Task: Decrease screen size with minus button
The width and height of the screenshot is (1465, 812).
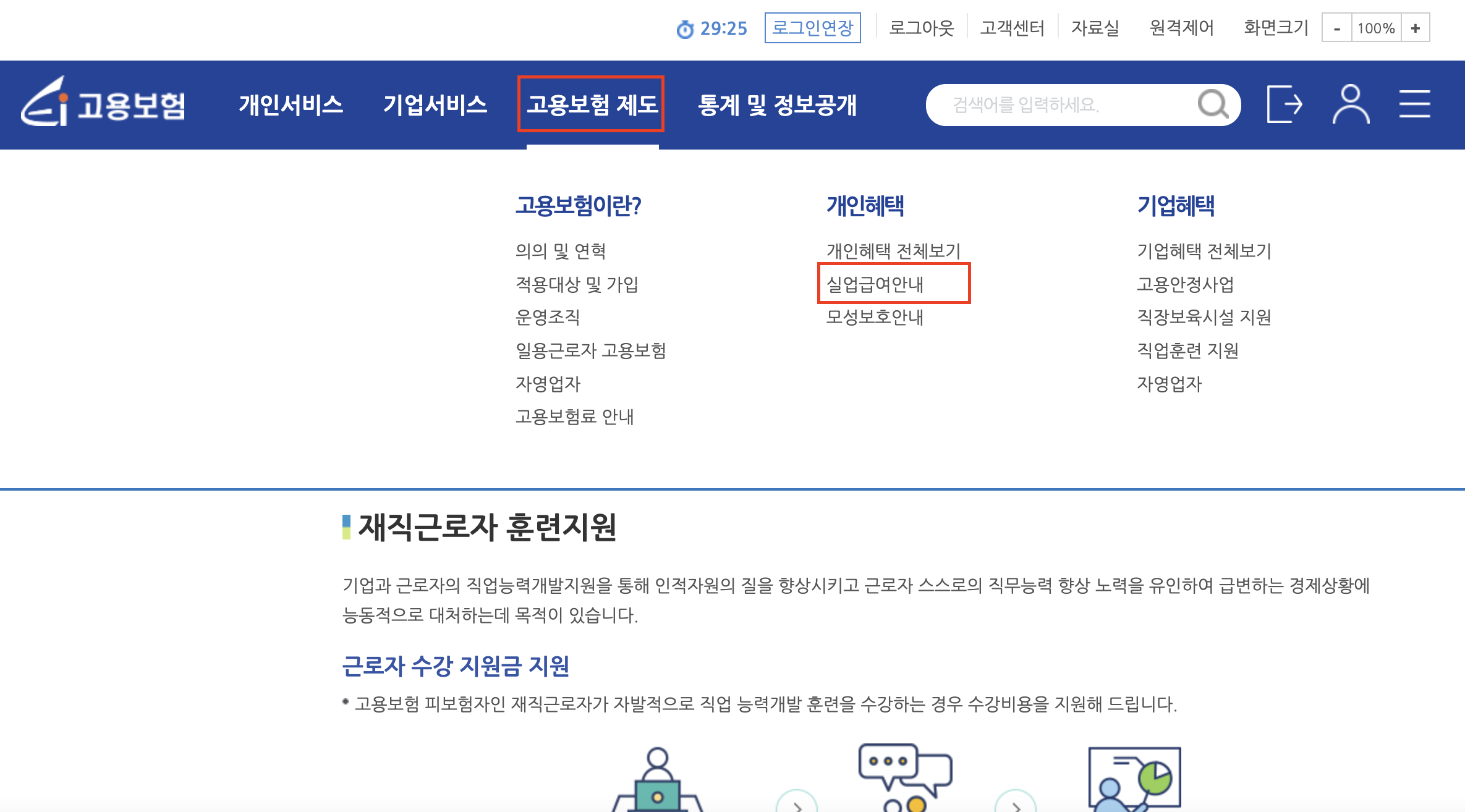Action: (x=1337, y=28)
